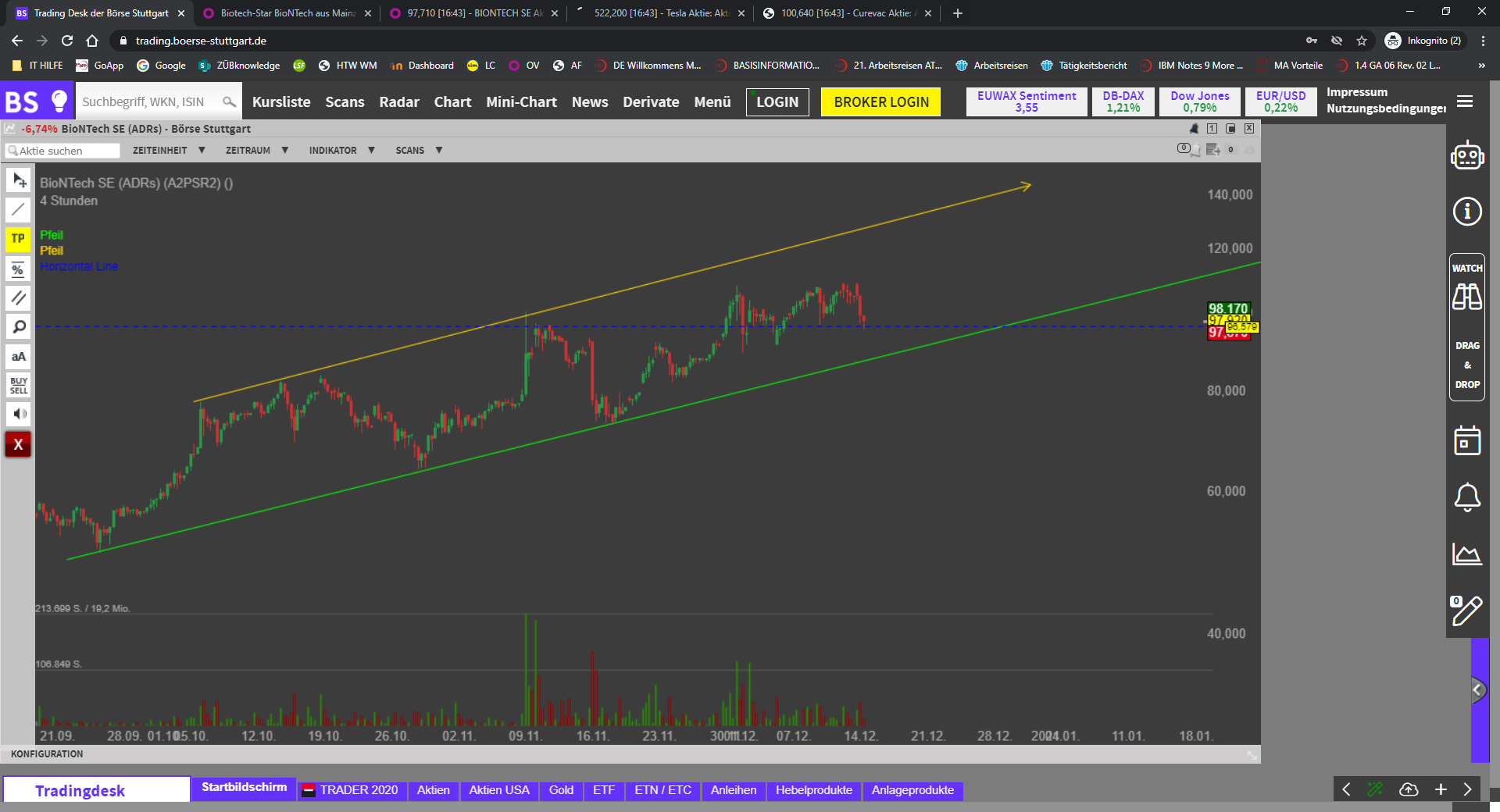Image resolution: width=1500 pixels, height=812 pixels.
Task: Click the add-to-list icon in chart toolbar
Action: (x=1213, y=150)
